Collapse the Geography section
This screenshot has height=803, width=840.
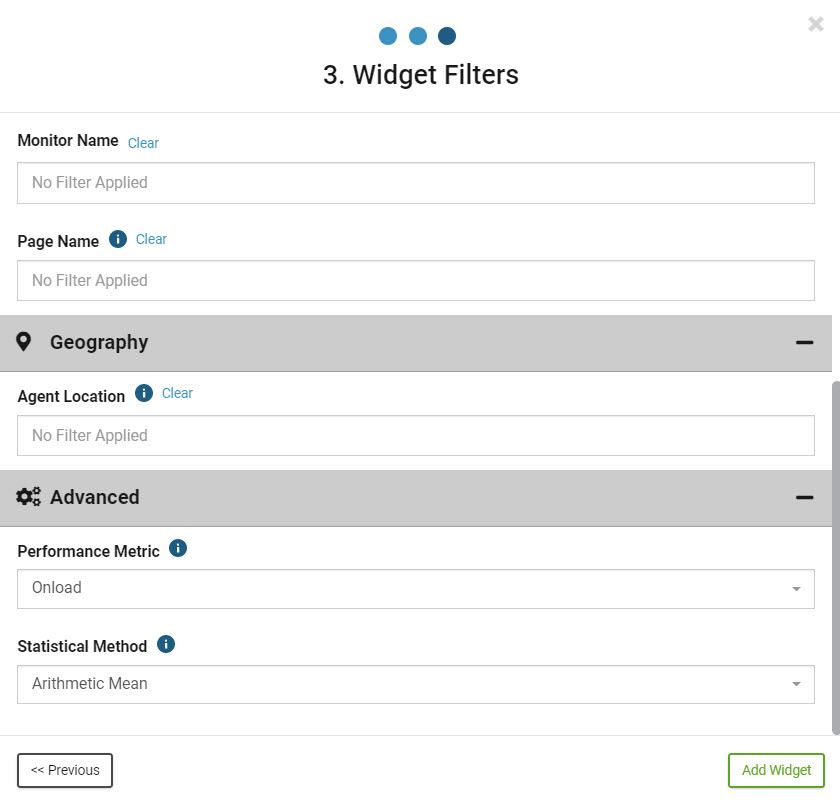(804, 342)
